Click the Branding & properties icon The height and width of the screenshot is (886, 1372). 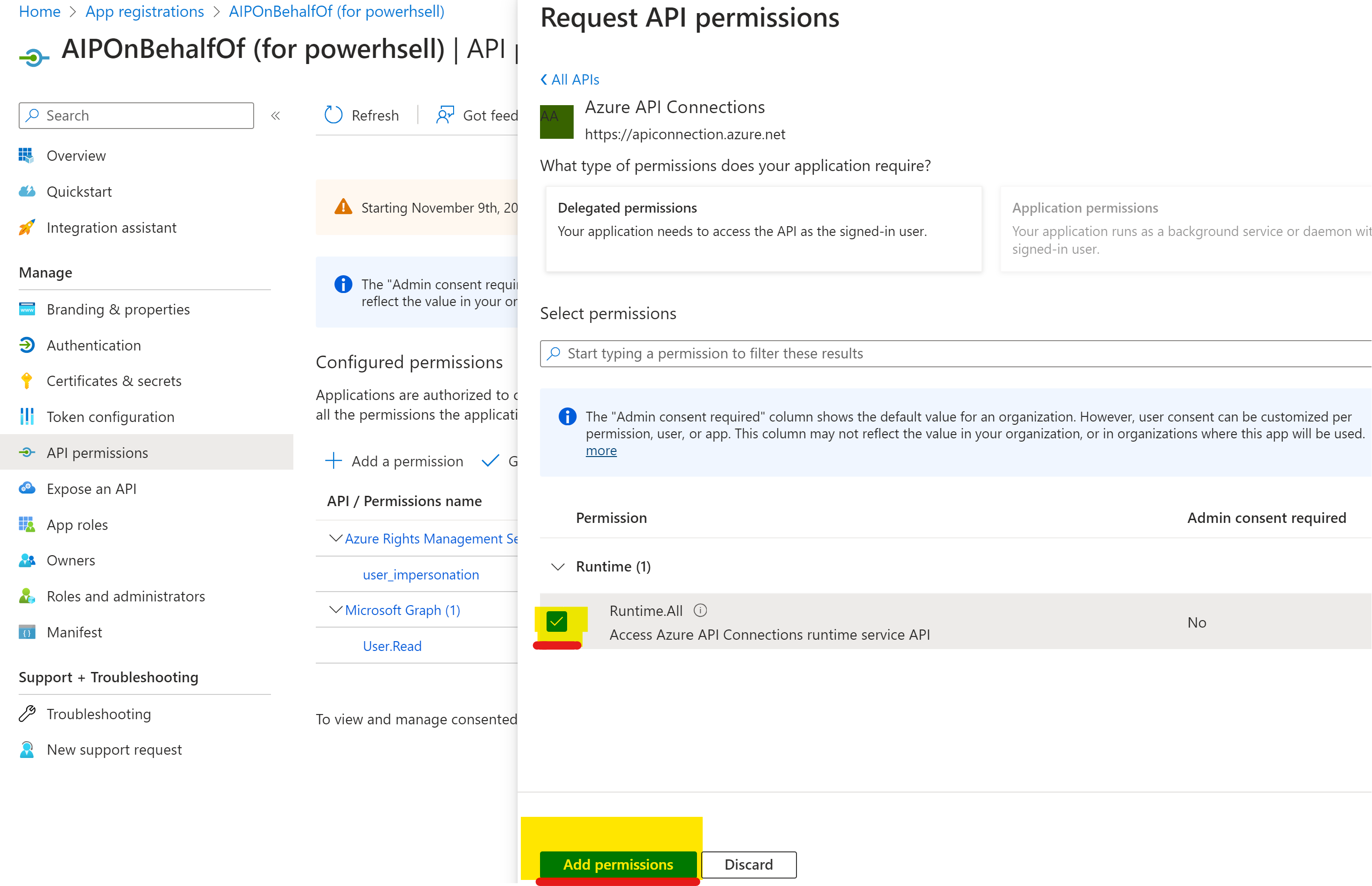coord(27,309)
